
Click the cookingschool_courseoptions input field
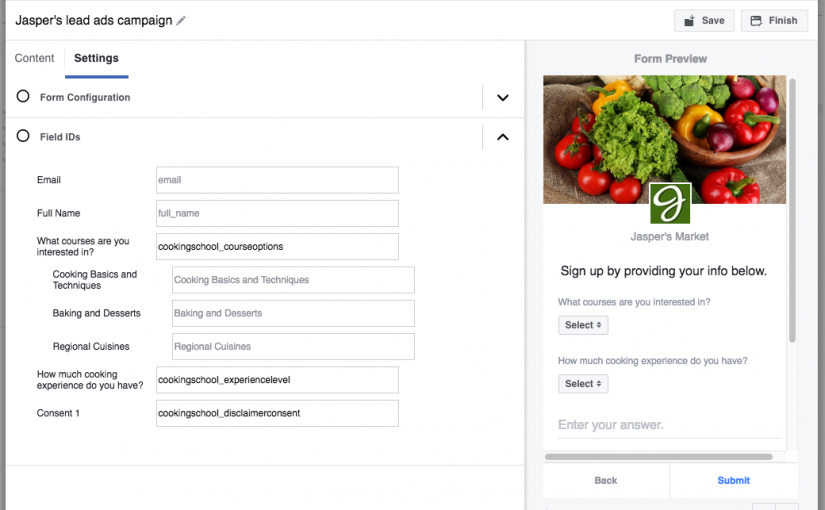277,246
